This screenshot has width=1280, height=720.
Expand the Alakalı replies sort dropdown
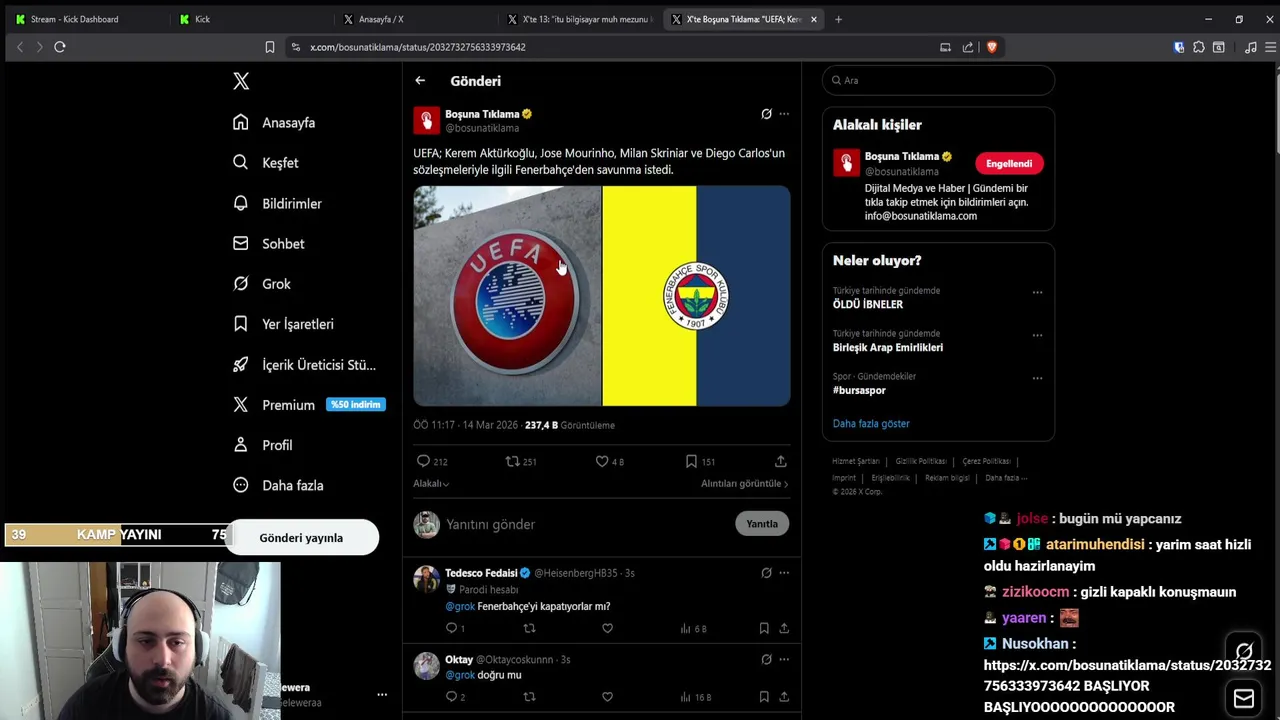pos(431,484)
